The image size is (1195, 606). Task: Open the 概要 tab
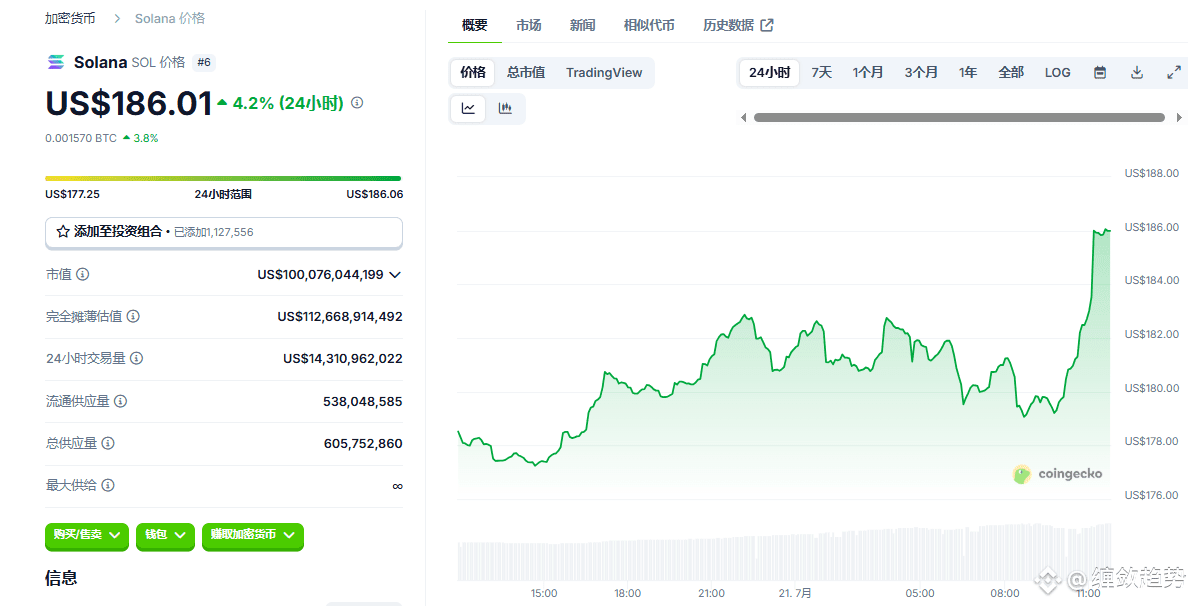click(x=474, y=25)
